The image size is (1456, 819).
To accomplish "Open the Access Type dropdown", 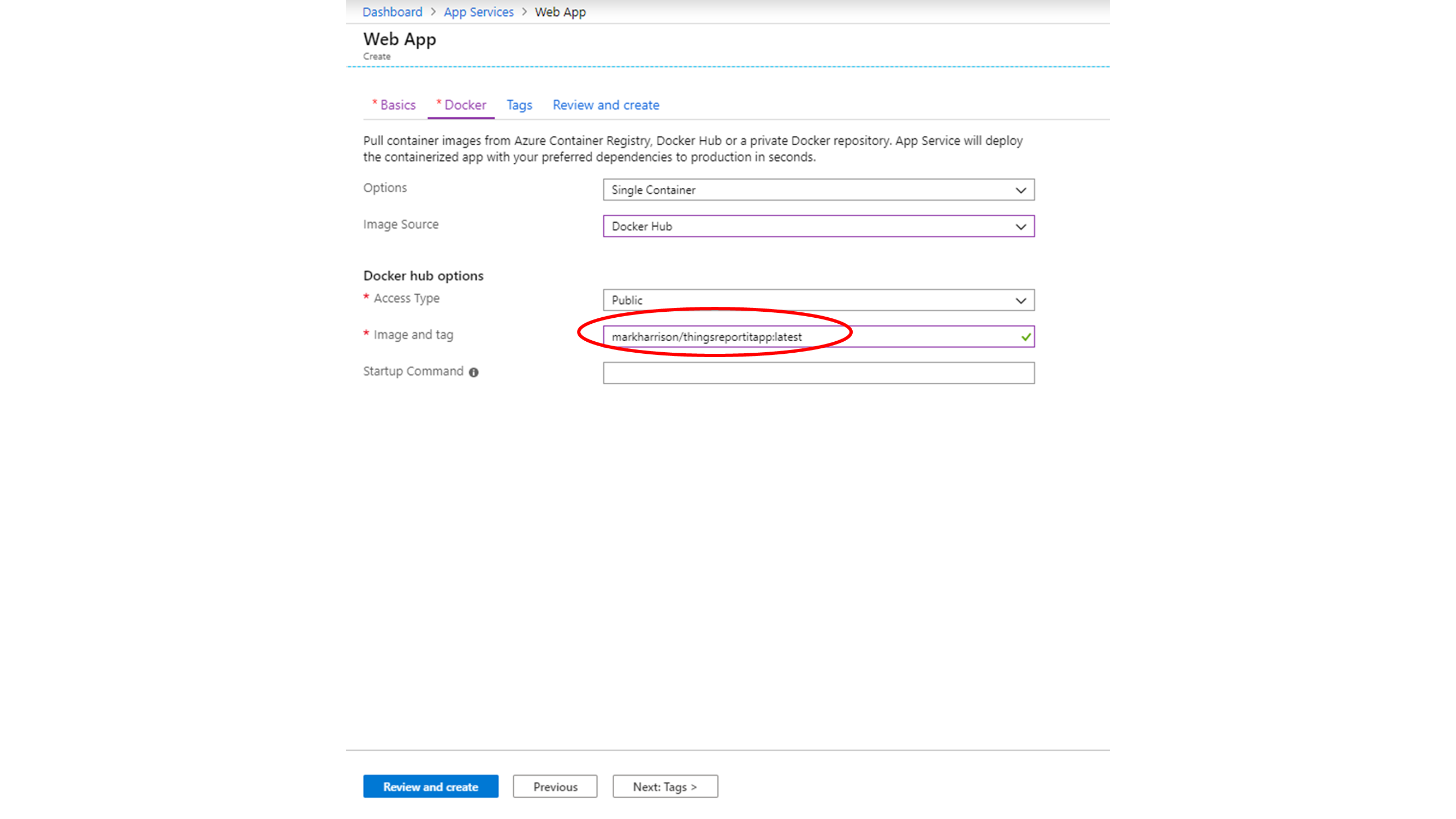I will coord(818,300).
